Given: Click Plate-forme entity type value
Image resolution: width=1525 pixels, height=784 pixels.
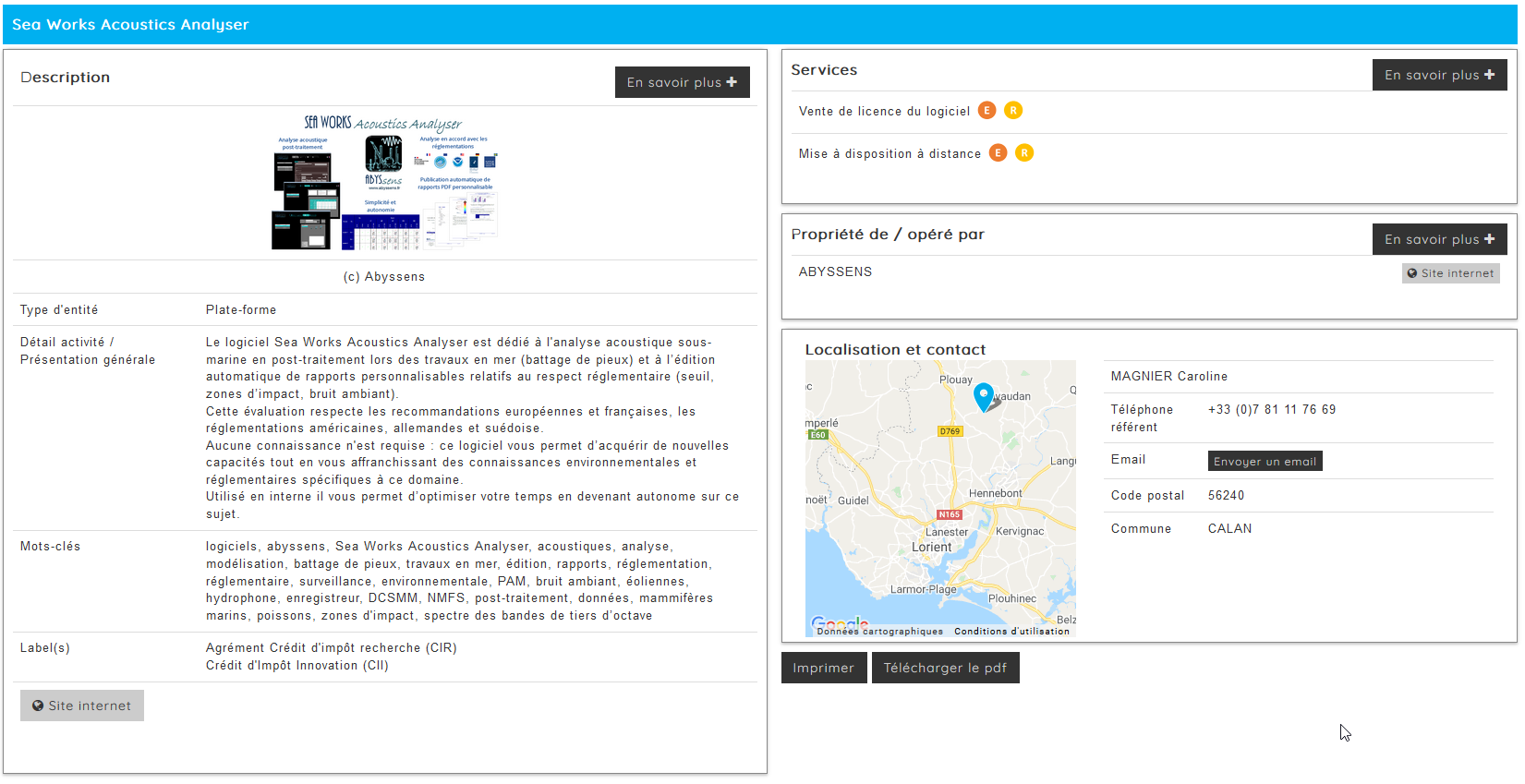Looking at the screenshot, I should pyautogui.click(x=241, y=309).
